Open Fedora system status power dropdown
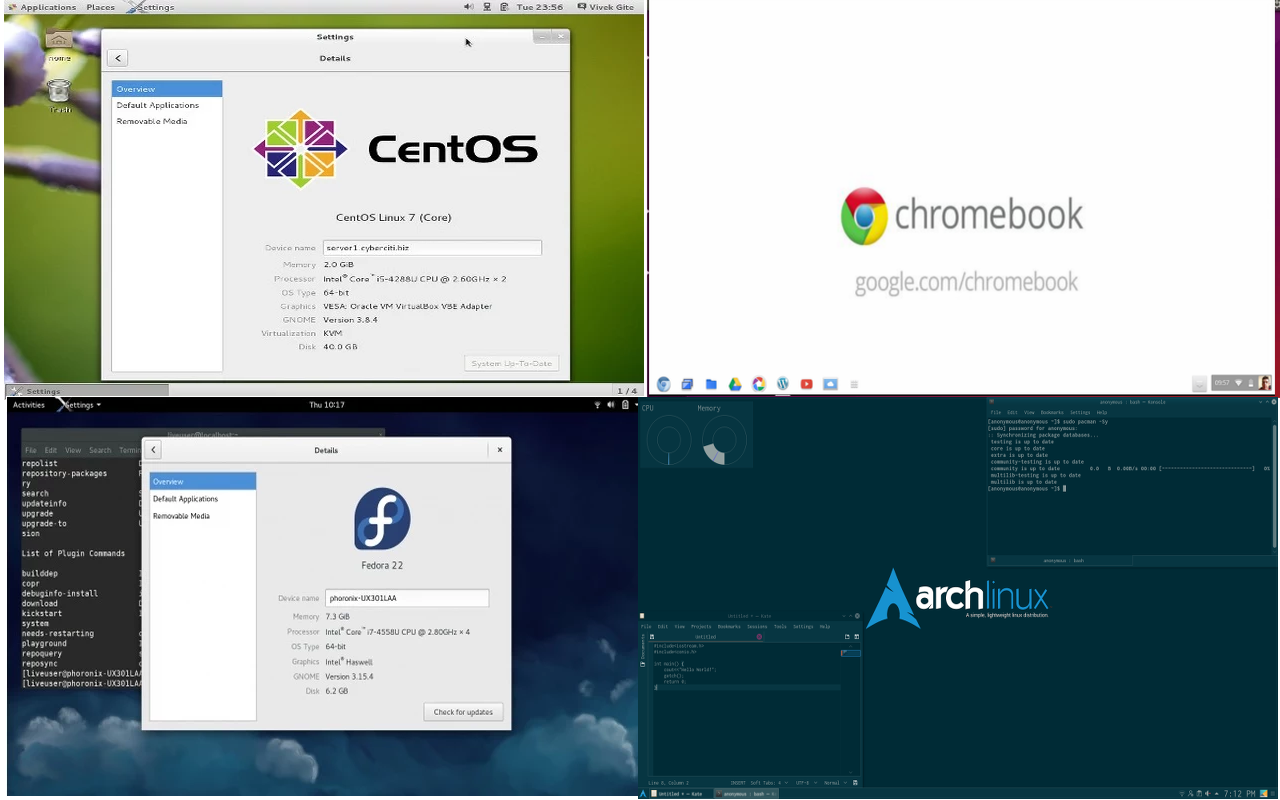The height and width of the screenshot is (800, 1280). [626, 405]
